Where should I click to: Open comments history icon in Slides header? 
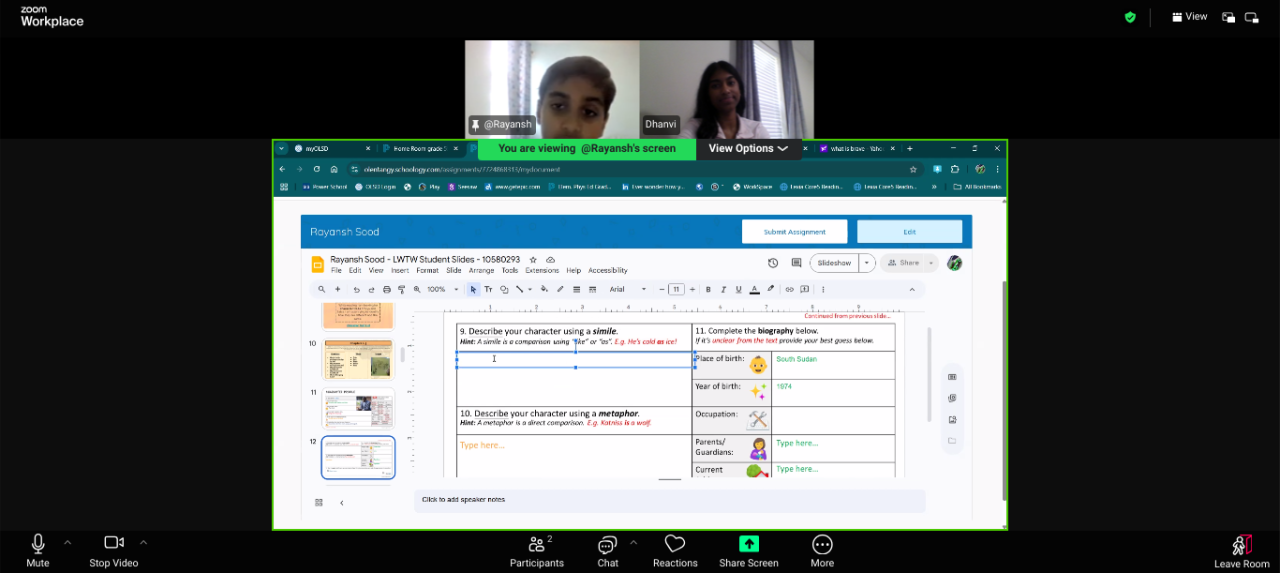click(x=796, y=263)
